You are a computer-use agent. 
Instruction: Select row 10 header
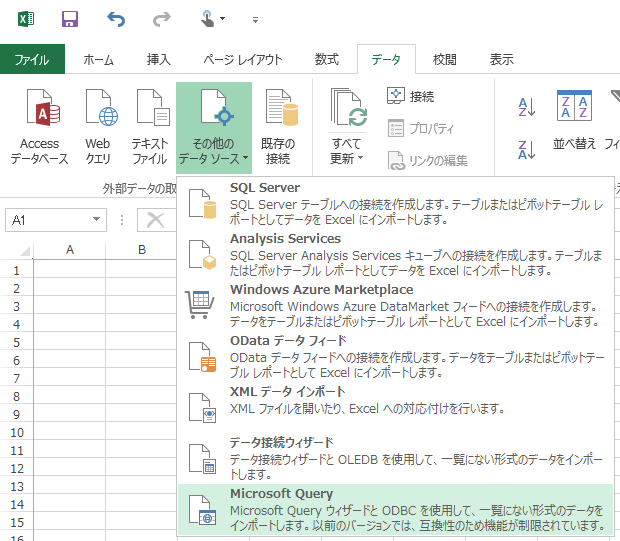pyautogui.click(x=17, y=432)
